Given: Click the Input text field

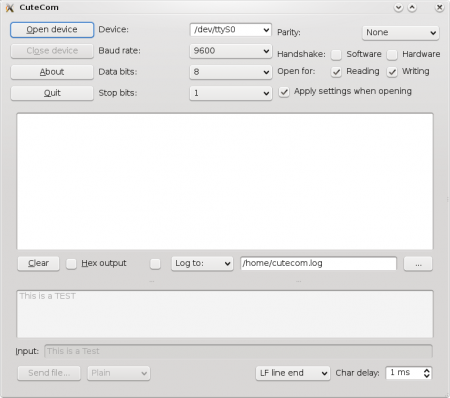Looking at the screenshot, I should (238, 351).
